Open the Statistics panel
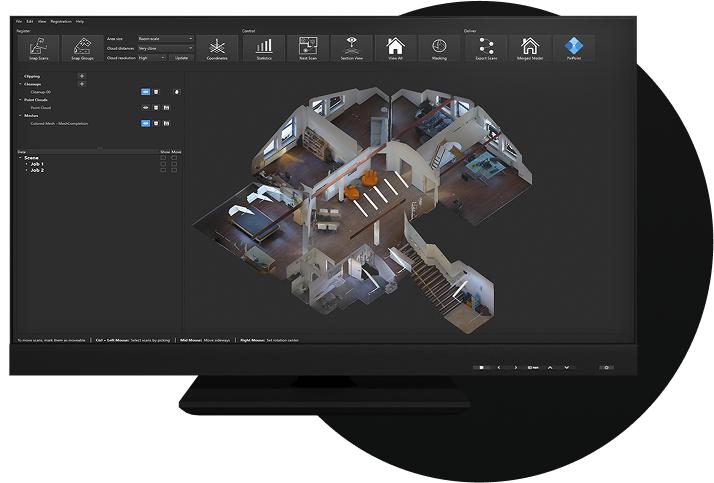 coord(264,48)
